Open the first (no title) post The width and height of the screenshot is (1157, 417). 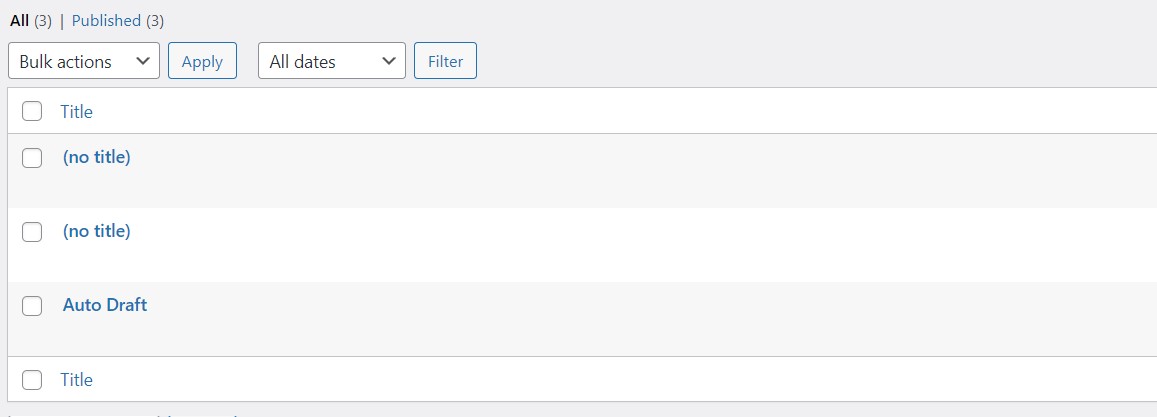click(x=96, y=157)
